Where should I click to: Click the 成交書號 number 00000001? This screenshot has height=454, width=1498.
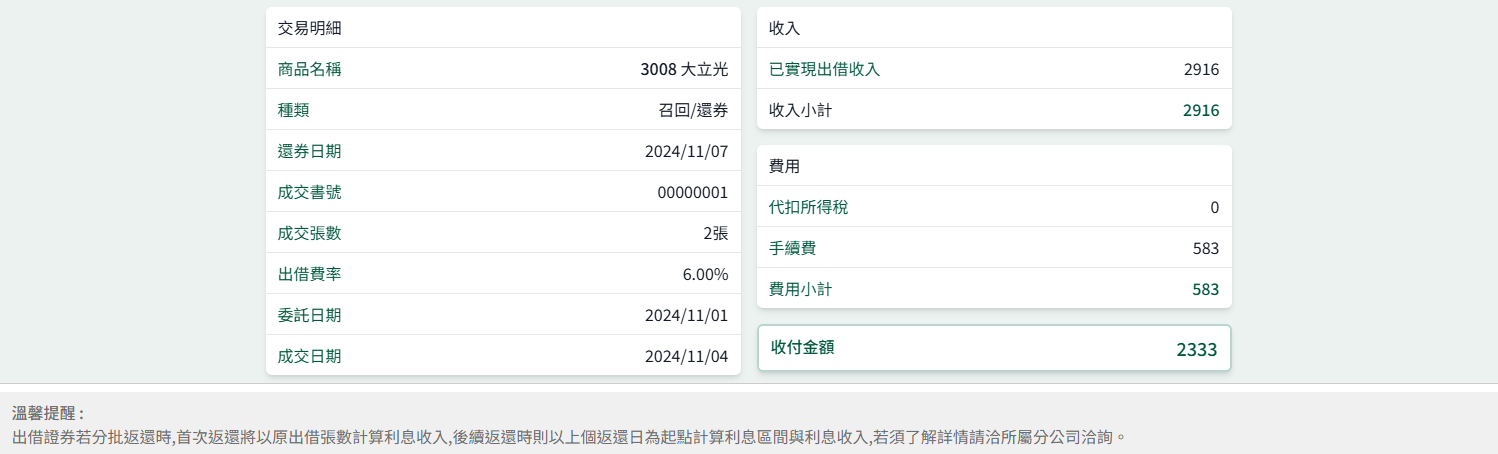[692, 193]
